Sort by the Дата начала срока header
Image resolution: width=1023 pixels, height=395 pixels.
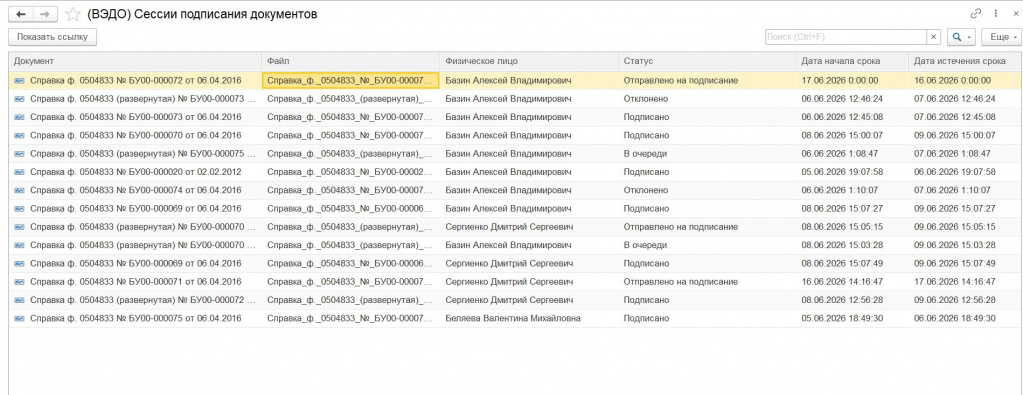pos(852,61)
